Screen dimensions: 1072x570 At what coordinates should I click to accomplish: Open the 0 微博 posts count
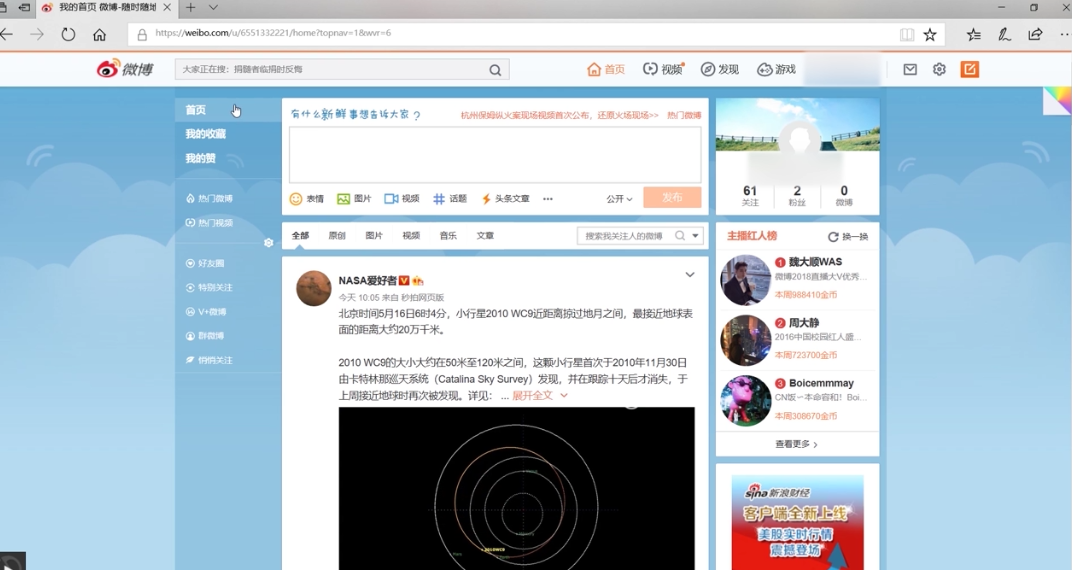point(844,195)
